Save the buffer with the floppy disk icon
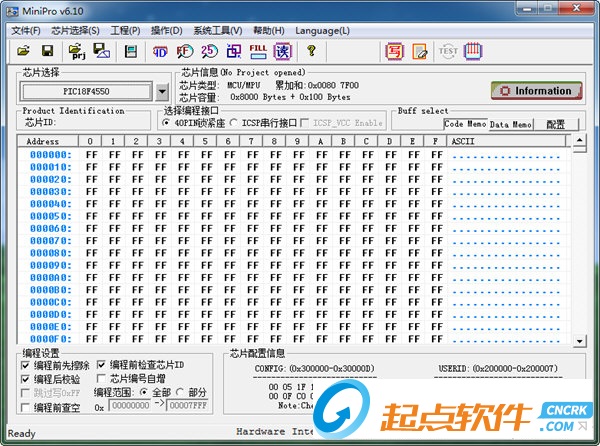 click(47, 51)
